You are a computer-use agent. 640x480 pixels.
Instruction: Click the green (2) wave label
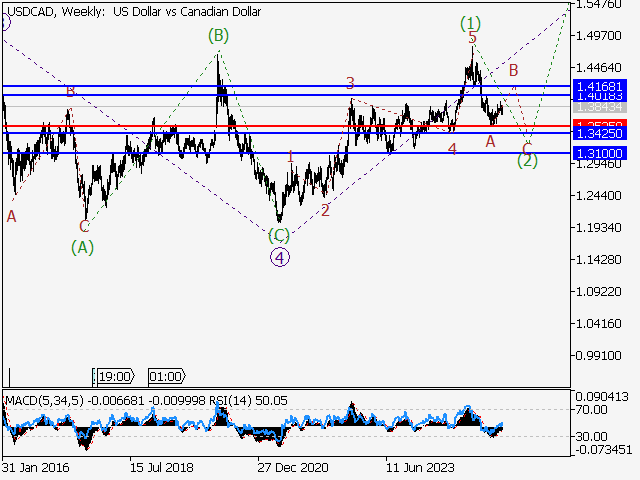(x=527, y=160)
